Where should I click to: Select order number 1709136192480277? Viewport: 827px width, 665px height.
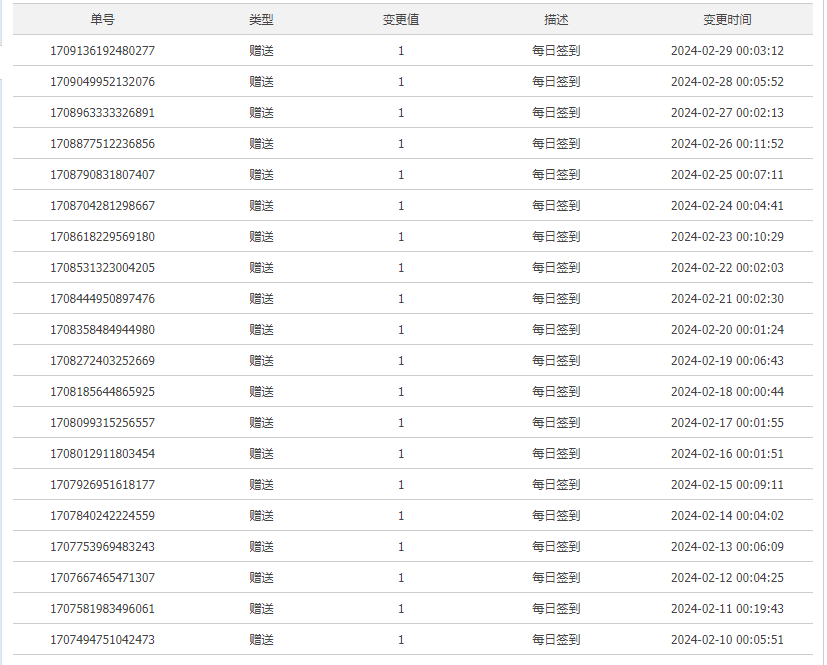102,51
